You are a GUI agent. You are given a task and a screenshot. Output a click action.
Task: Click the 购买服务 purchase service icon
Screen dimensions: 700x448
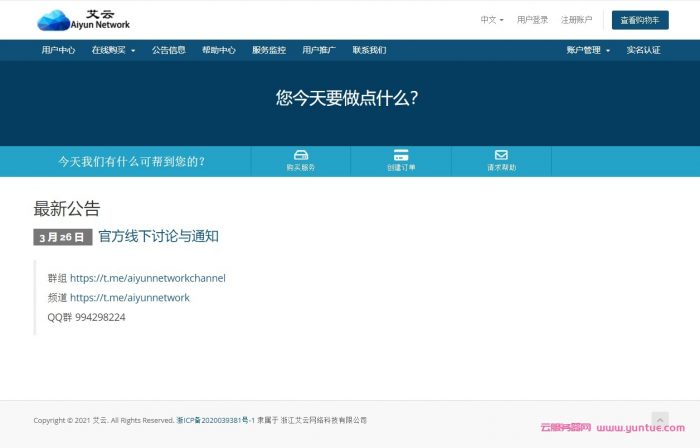pyautogui.click(x=300, y=155)
